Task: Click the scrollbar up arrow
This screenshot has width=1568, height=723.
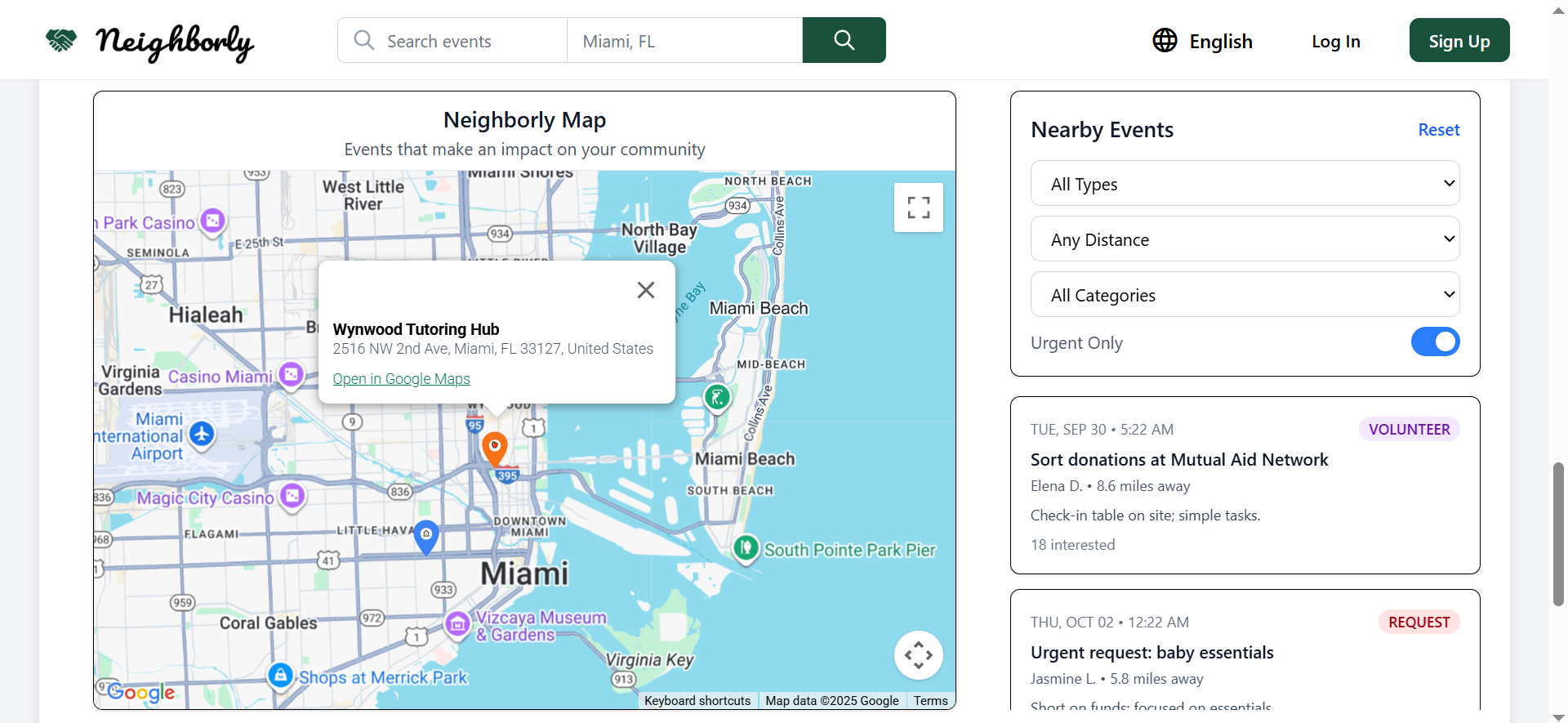Action: point(1558,9)
